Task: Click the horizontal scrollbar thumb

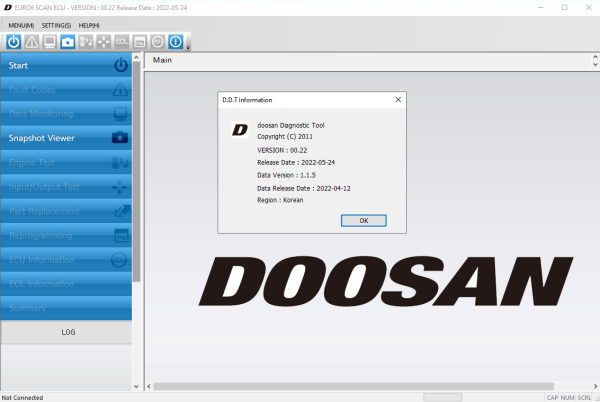Action: click(354, 386)
